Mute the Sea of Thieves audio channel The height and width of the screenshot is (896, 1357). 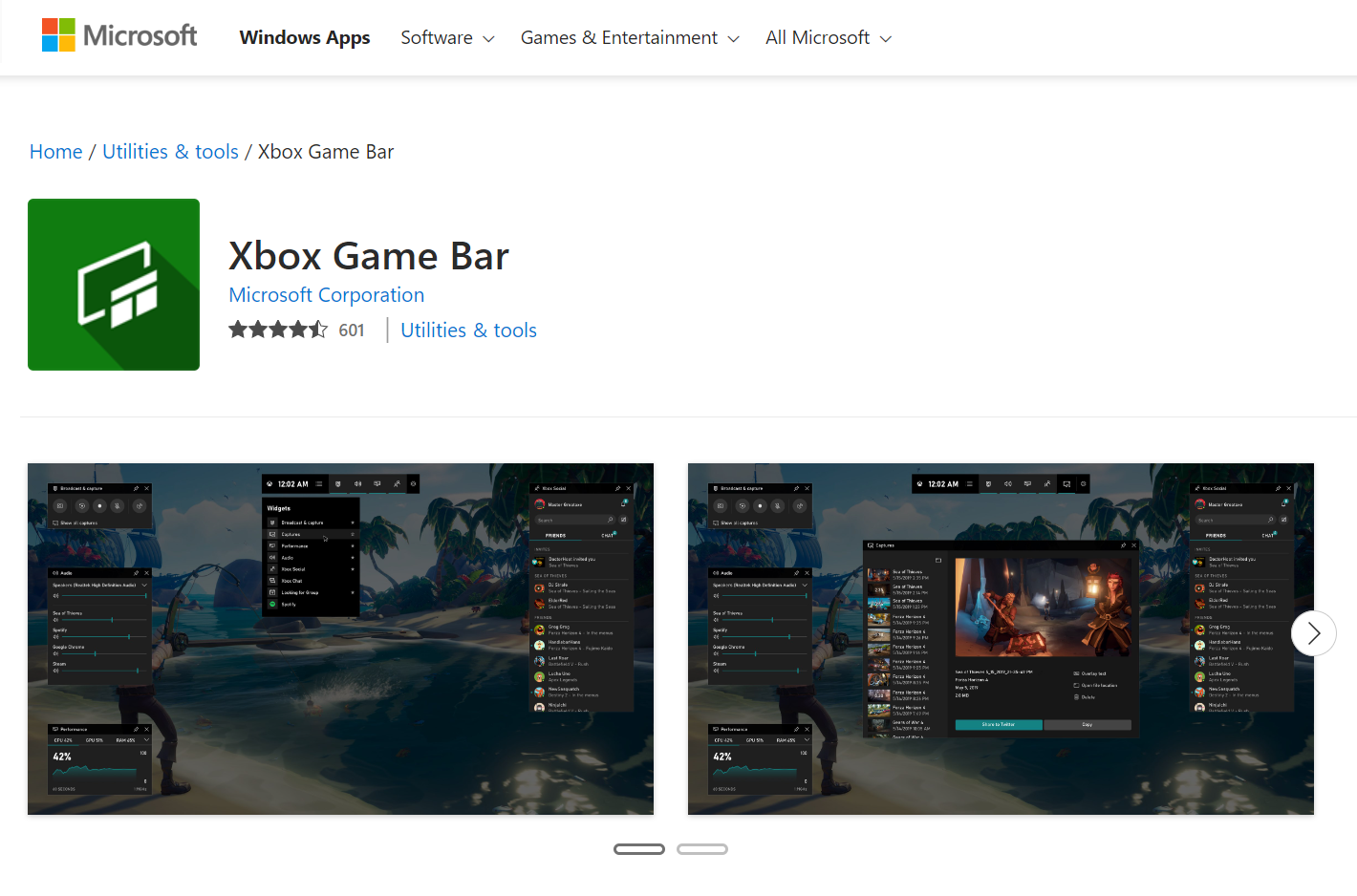pyautogui.click(x=56, y=620)
